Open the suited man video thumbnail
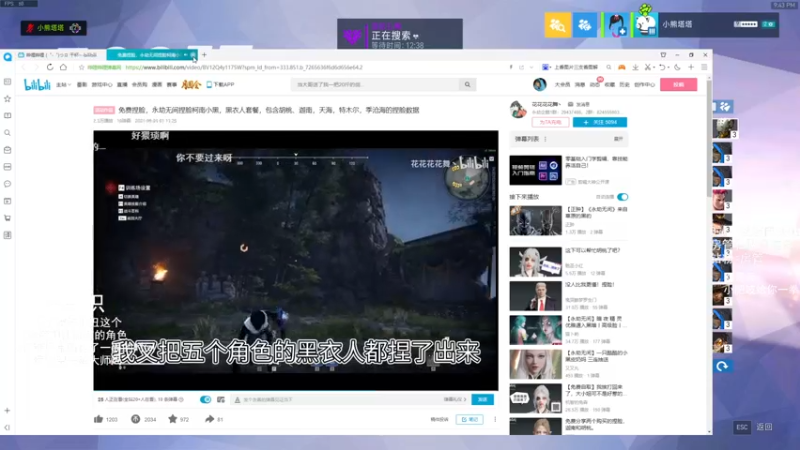800x450 pixels. (x=535, y=296)
